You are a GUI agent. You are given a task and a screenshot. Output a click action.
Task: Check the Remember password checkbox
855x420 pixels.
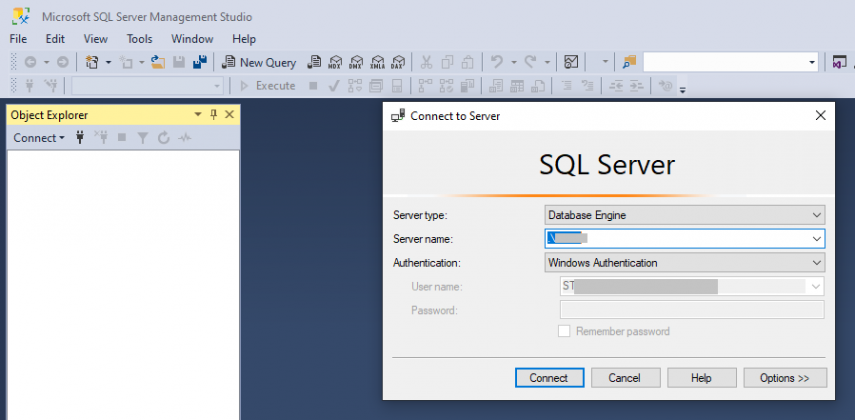click(x=564, y=331)
